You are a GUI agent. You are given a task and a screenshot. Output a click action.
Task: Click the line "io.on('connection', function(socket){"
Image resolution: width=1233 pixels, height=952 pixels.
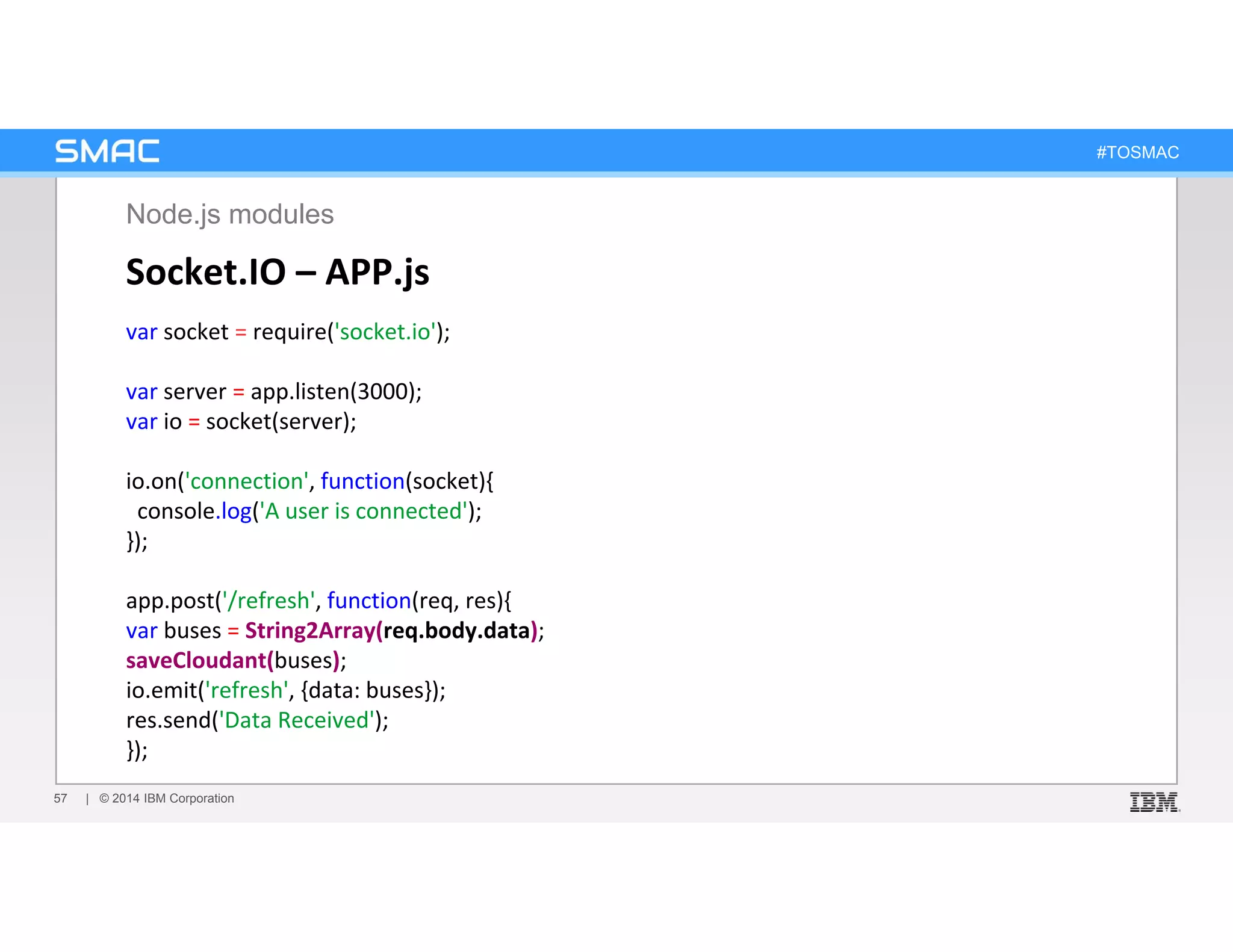tap(309, 481)
